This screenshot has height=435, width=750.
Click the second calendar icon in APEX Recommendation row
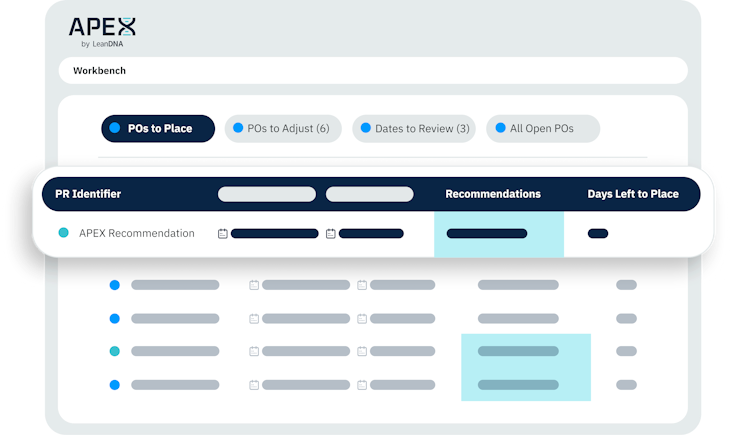click(331, 234)
